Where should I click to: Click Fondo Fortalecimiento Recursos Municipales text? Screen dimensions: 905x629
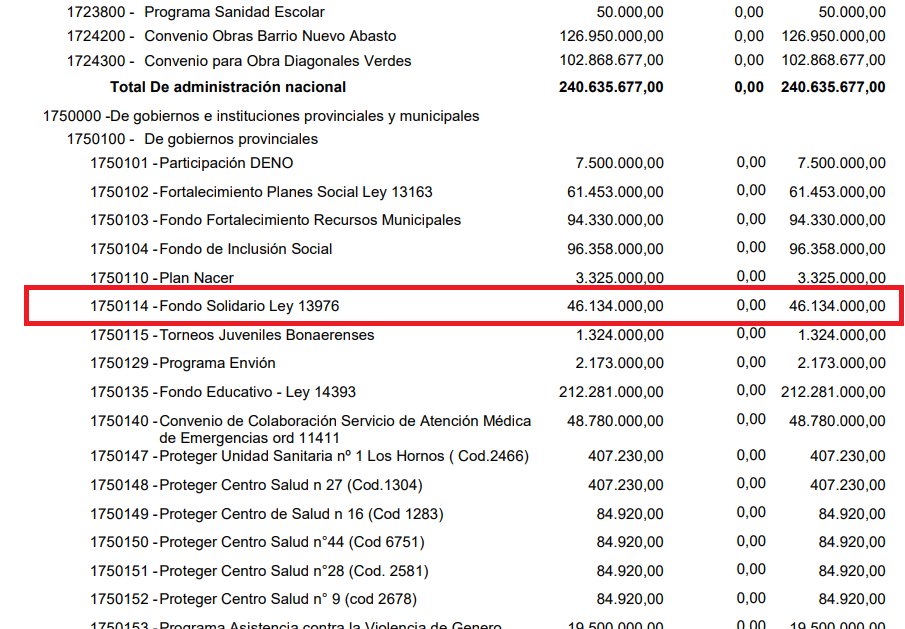tap(310, 220)
